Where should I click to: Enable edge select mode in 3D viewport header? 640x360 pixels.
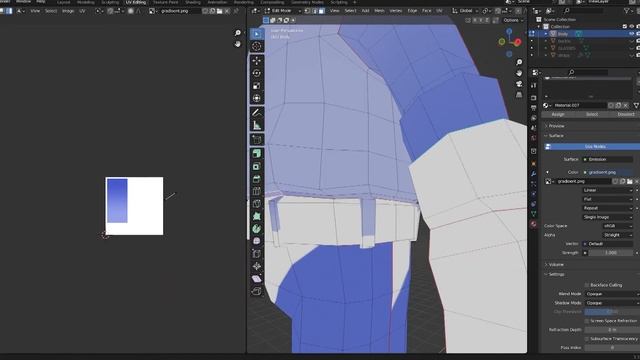pyautogui.click(x=315, y=11)
